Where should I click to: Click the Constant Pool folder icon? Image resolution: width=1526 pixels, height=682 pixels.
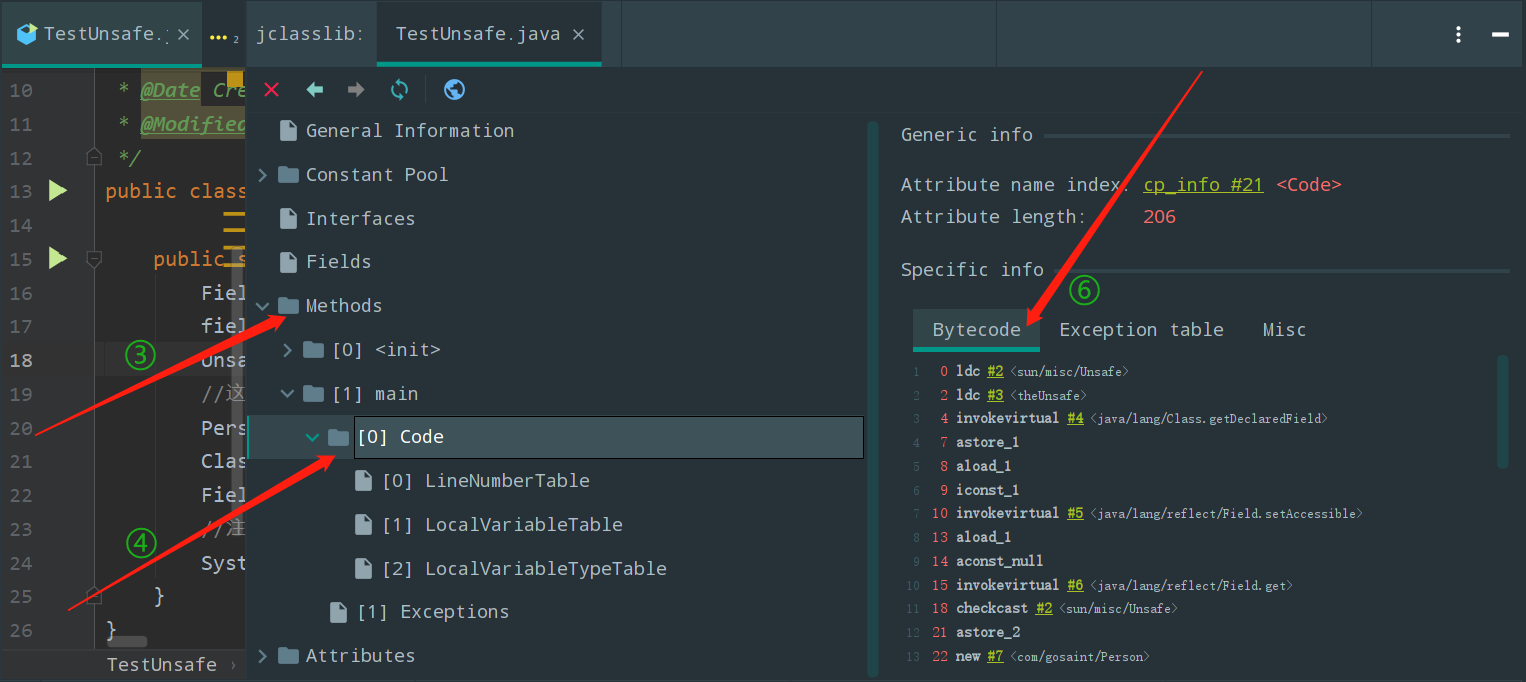[x=289, y=175]
